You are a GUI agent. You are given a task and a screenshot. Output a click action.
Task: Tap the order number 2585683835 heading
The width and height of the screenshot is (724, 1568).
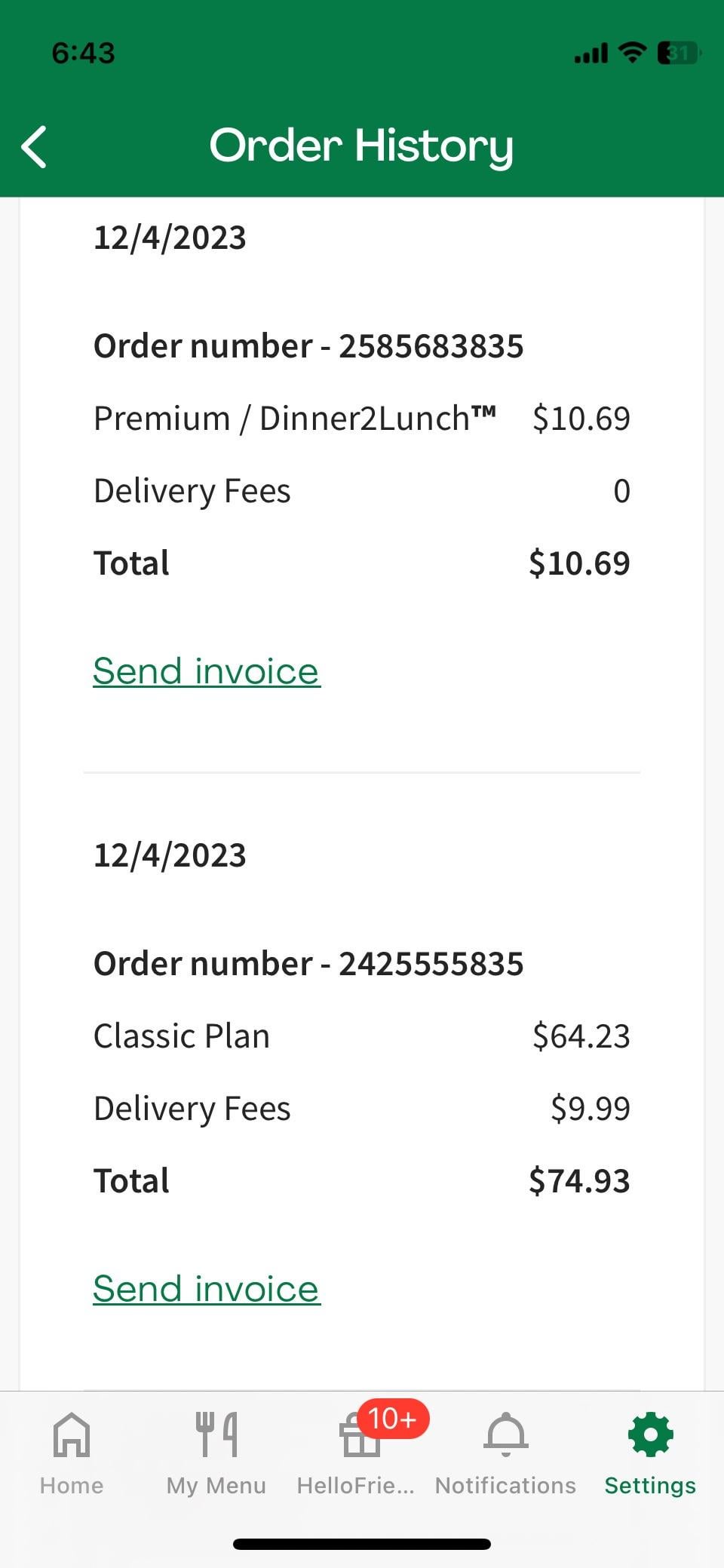308,346
